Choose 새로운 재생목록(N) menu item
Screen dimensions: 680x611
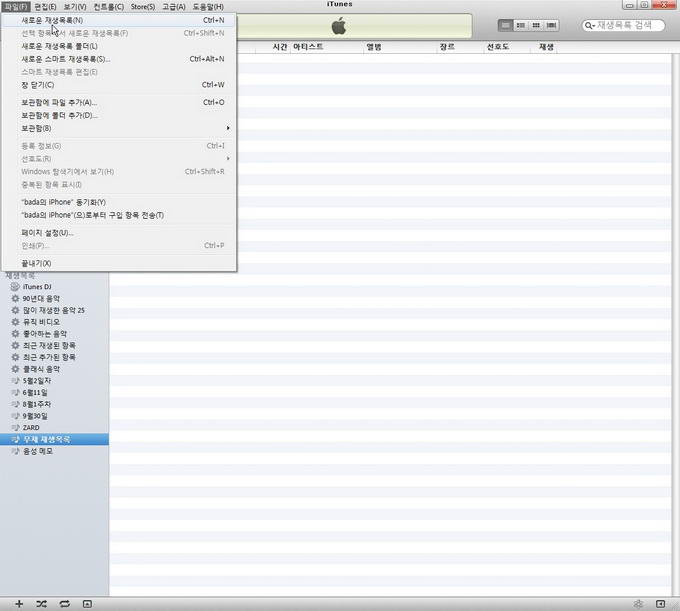119,20
